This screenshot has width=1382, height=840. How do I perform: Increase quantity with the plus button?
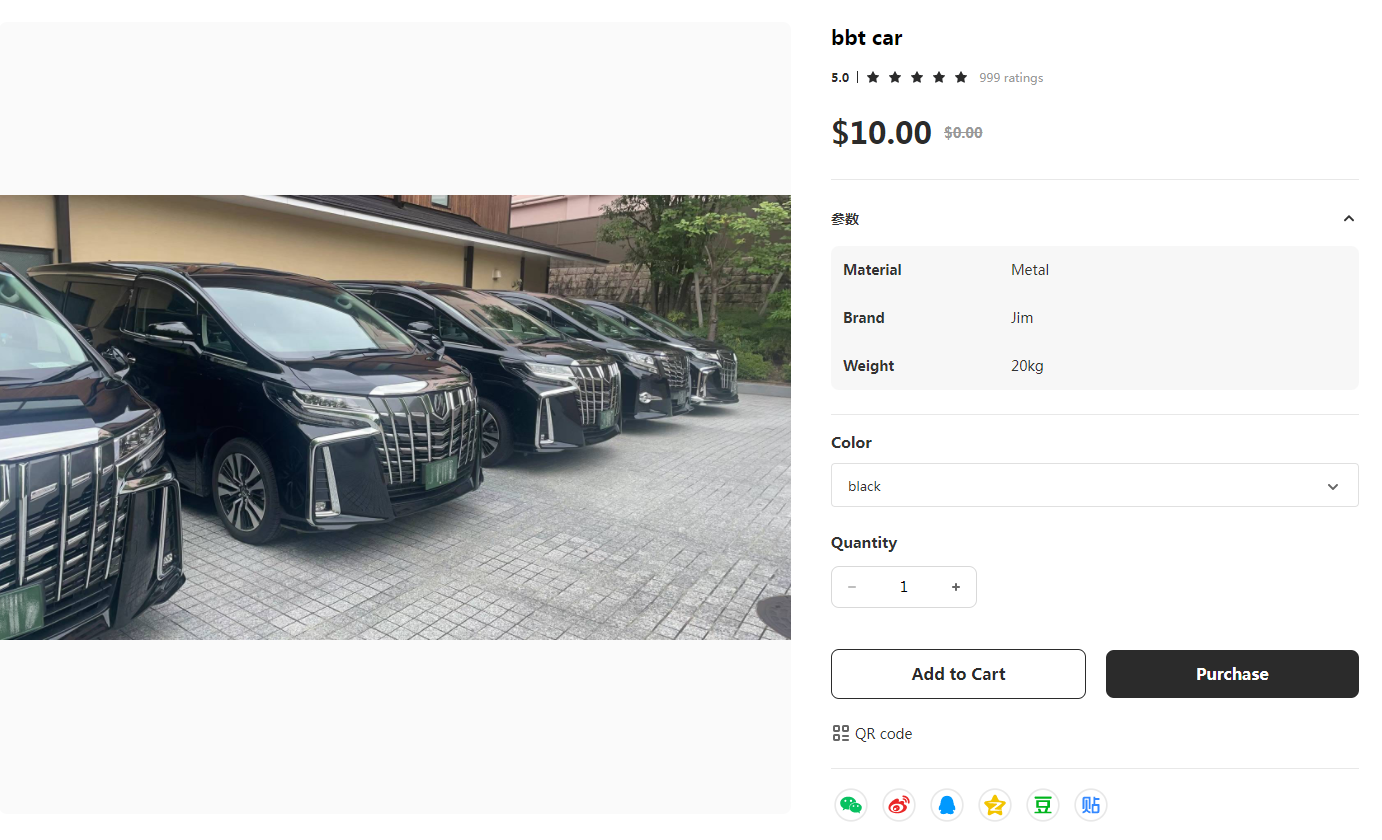[x=956, y=587]
